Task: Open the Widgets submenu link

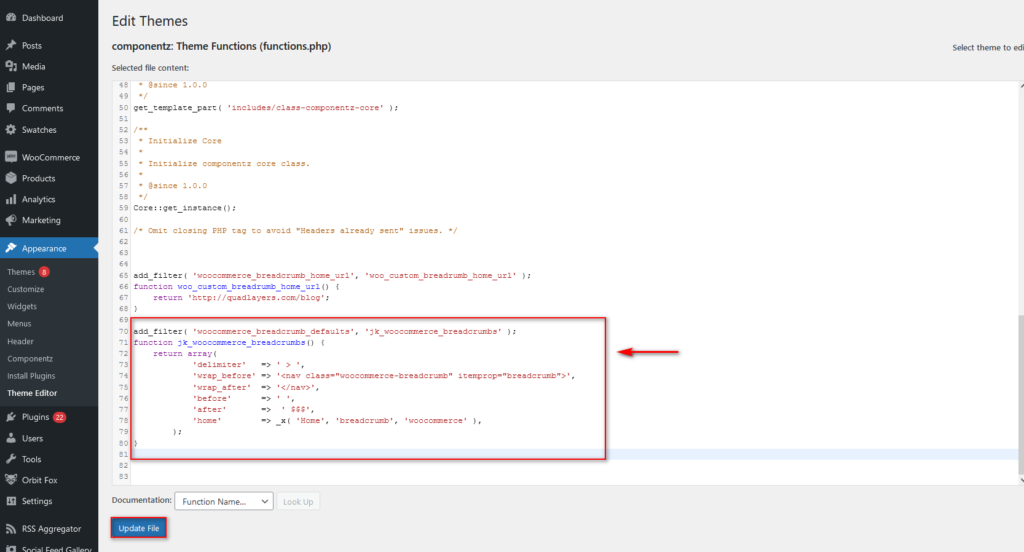Action: pyautogui.click(x=22, y=306)
